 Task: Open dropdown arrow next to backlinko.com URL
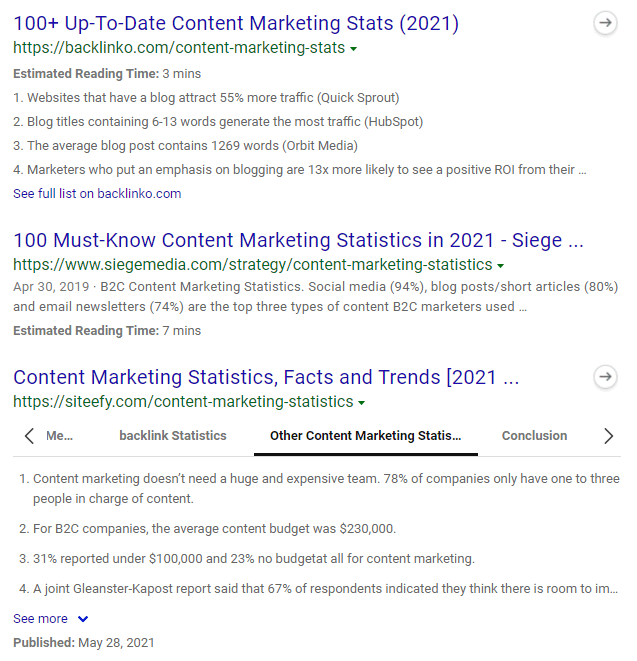pyautogui.click(x=354, y=49)
